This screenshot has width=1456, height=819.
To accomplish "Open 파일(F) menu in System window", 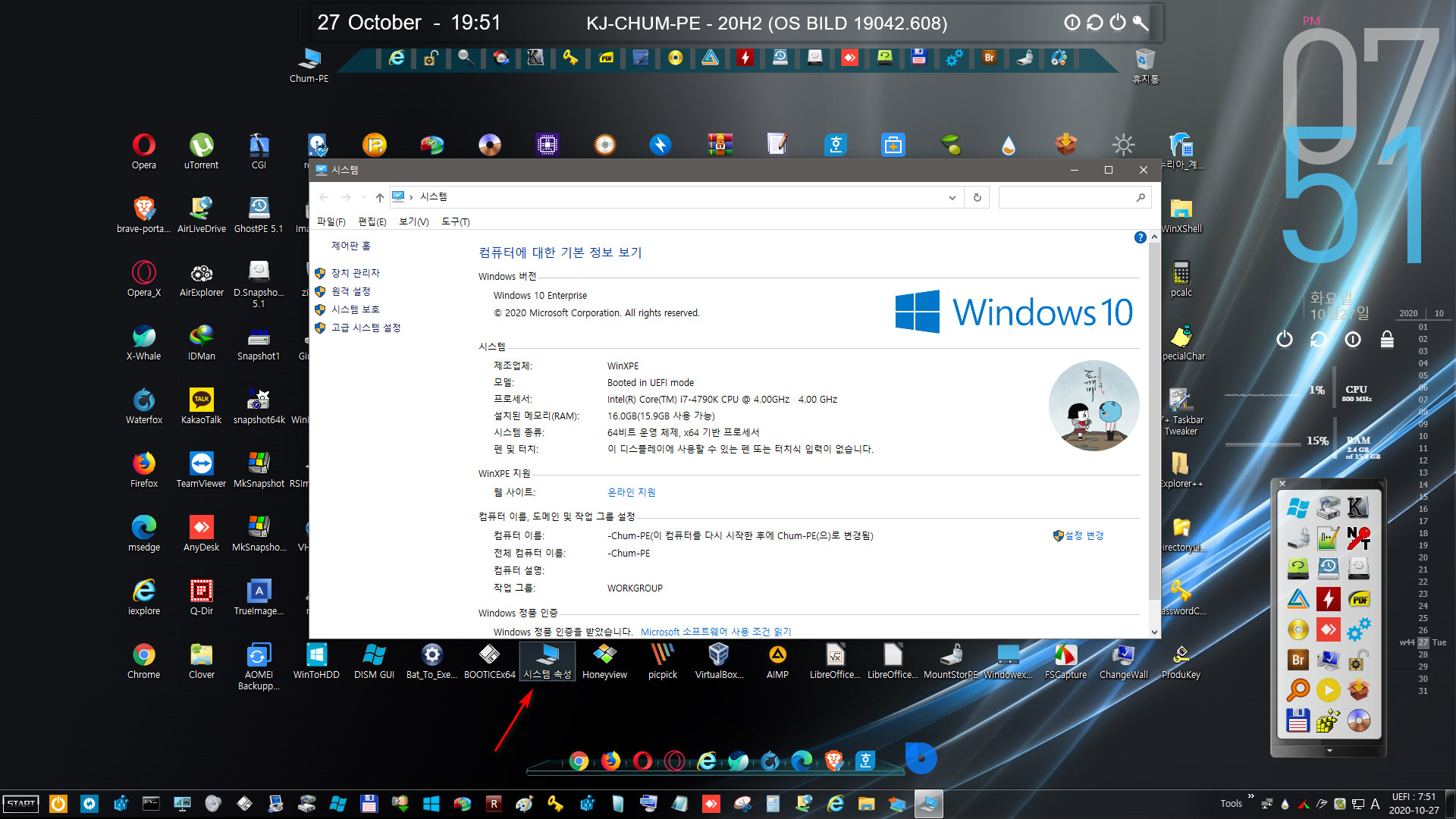I will [331, 222].
